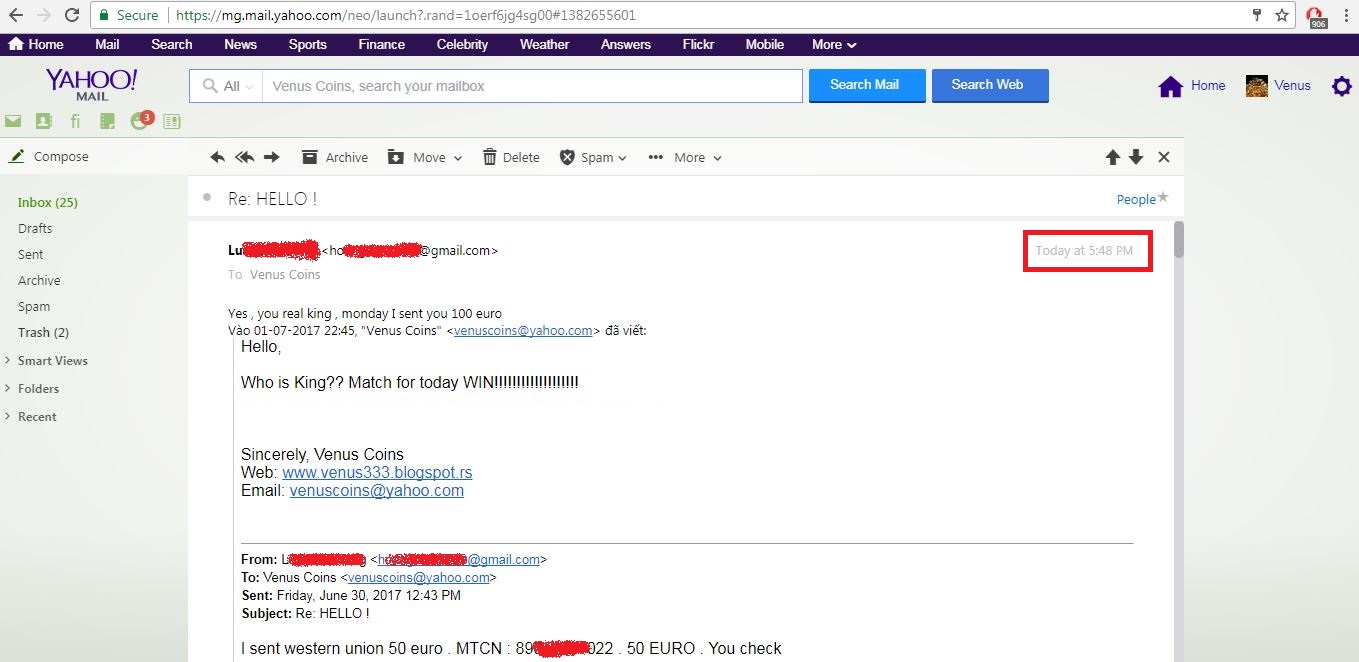1359x662 pixels.
Task: Open the Spam dropdown
Action: tap(593, 157)
